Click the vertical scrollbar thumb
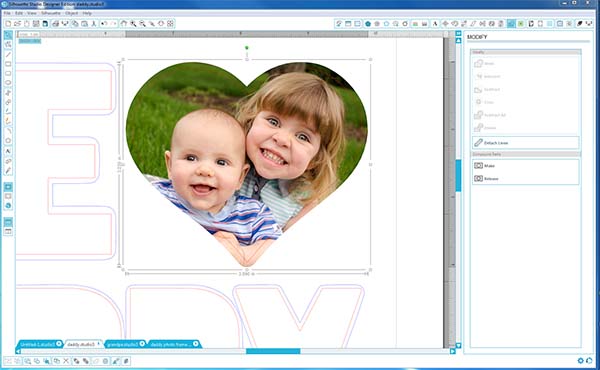 click(x=458, y=176)
